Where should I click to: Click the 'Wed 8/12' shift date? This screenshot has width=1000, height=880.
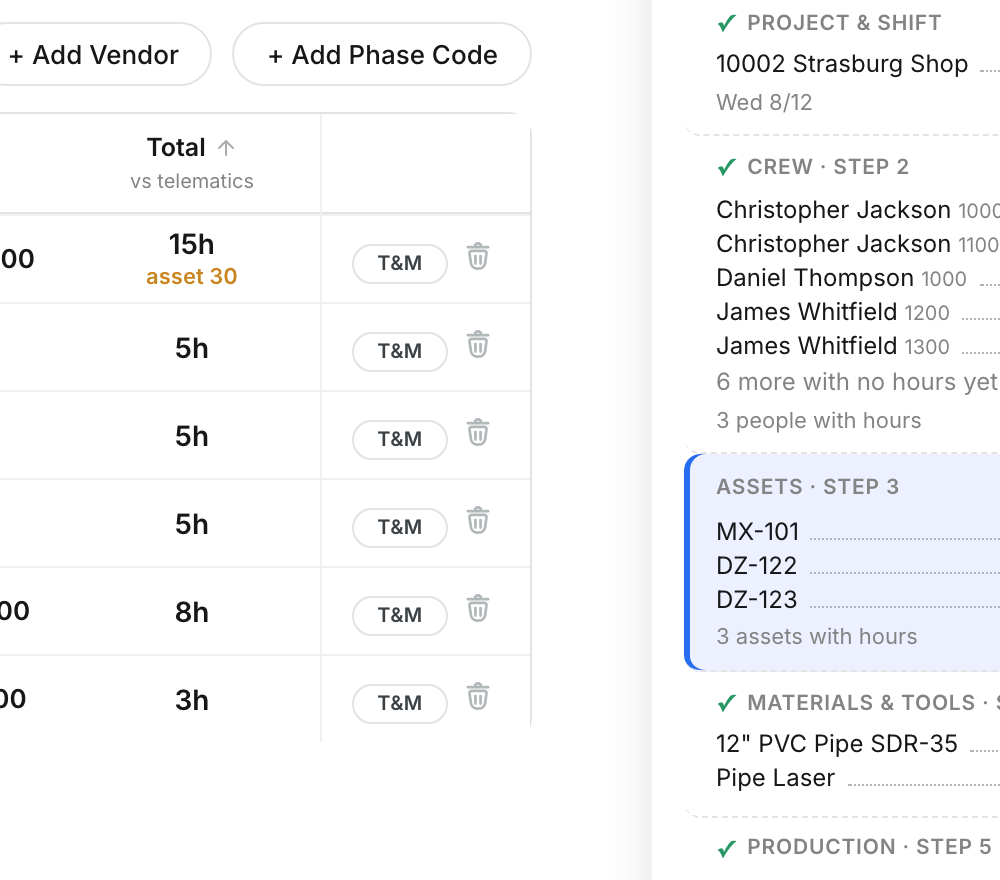[764, 102]
